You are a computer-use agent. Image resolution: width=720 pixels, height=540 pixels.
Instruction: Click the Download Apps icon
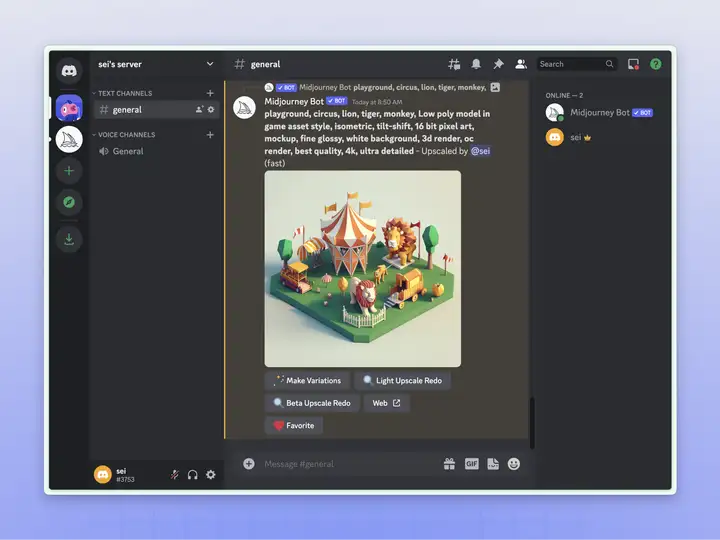(69, 239)
